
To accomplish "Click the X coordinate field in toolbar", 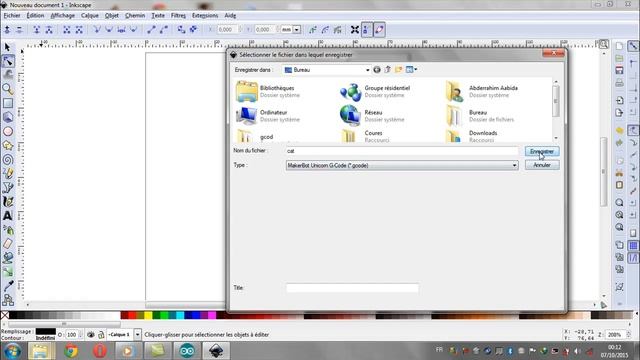I will pos(227,30).
